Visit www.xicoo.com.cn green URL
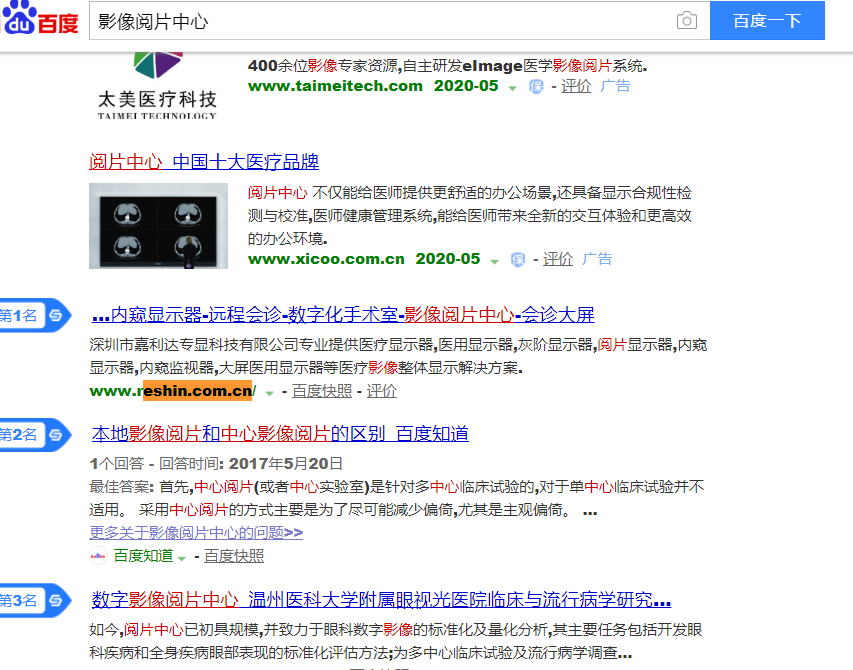Viewport: 853px width, 670px height. point(326,259)
